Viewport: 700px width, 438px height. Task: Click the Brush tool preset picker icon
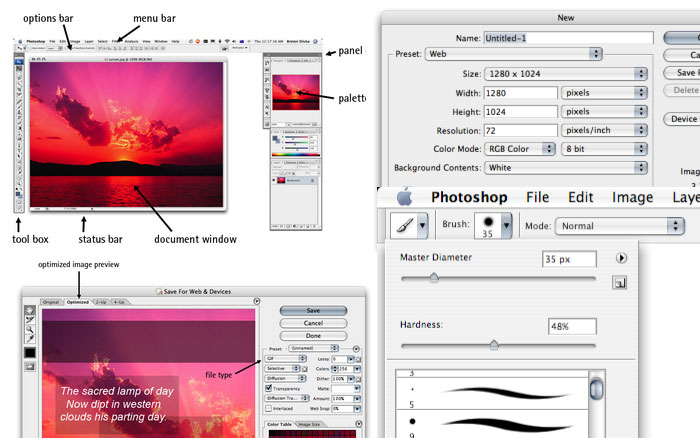coord(405,225)
